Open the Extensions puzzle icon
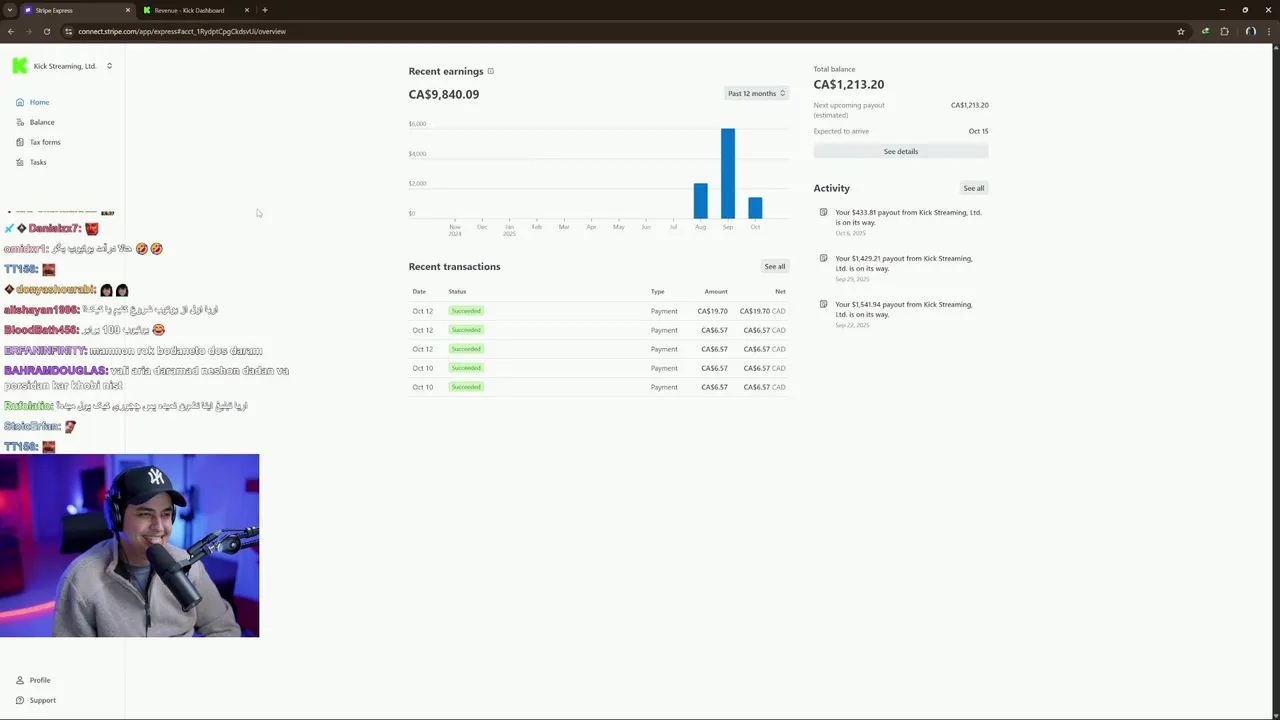Screen dimensions: 1280x720 tap(1224, 31)
